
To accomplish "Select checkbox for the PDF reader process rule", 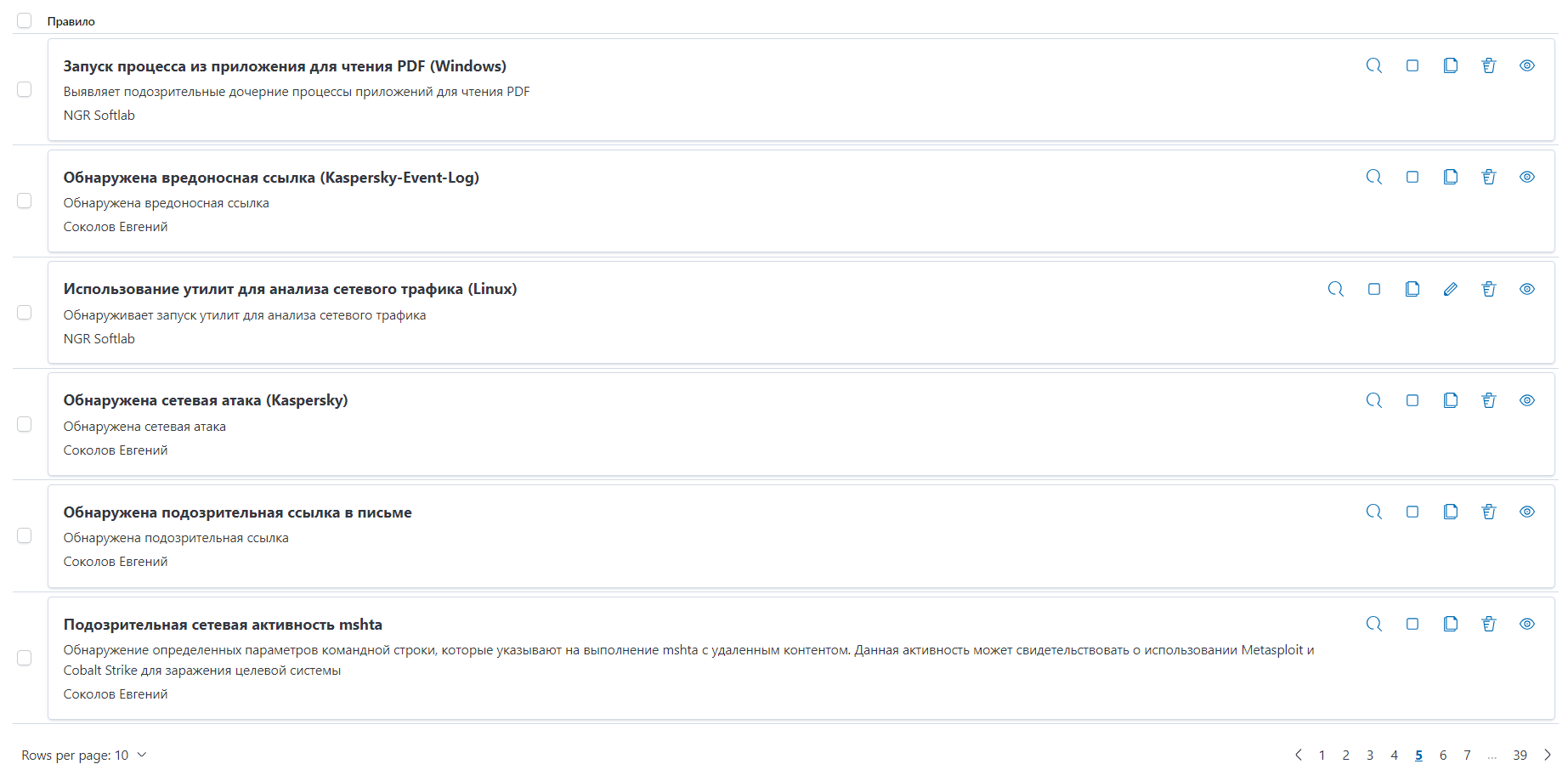I will (25, 89).
